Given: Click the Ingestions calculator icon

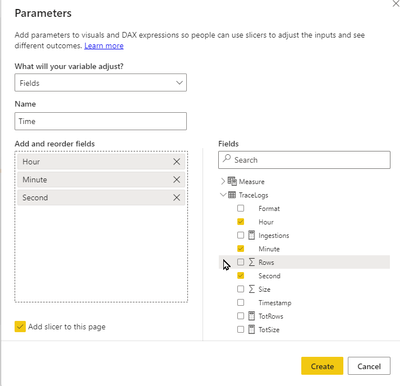Looking at the screenshot, I should pyautogui.click(x=252, y=235).
